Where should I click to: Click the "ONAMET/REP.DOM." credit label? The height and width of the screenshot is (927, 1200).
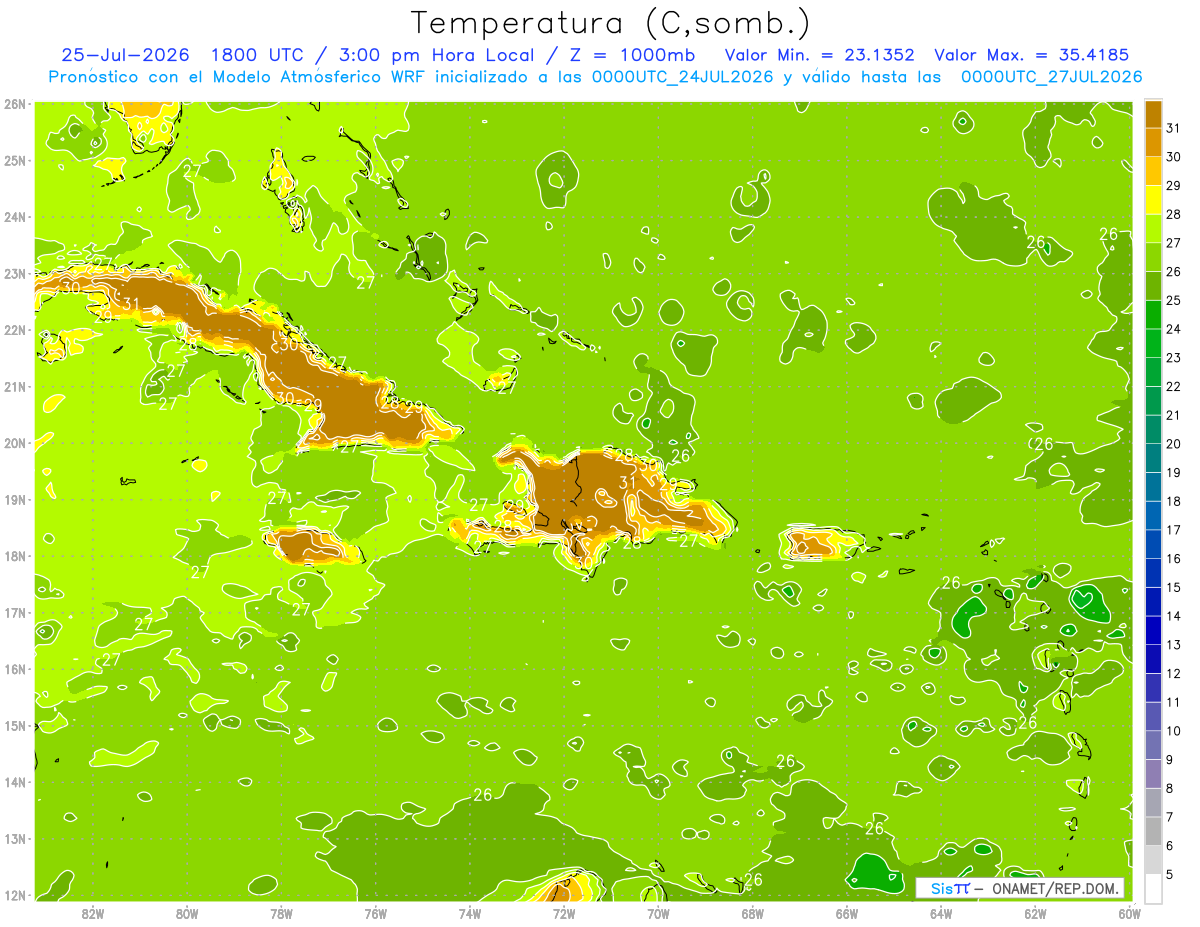click(1056, 889)
